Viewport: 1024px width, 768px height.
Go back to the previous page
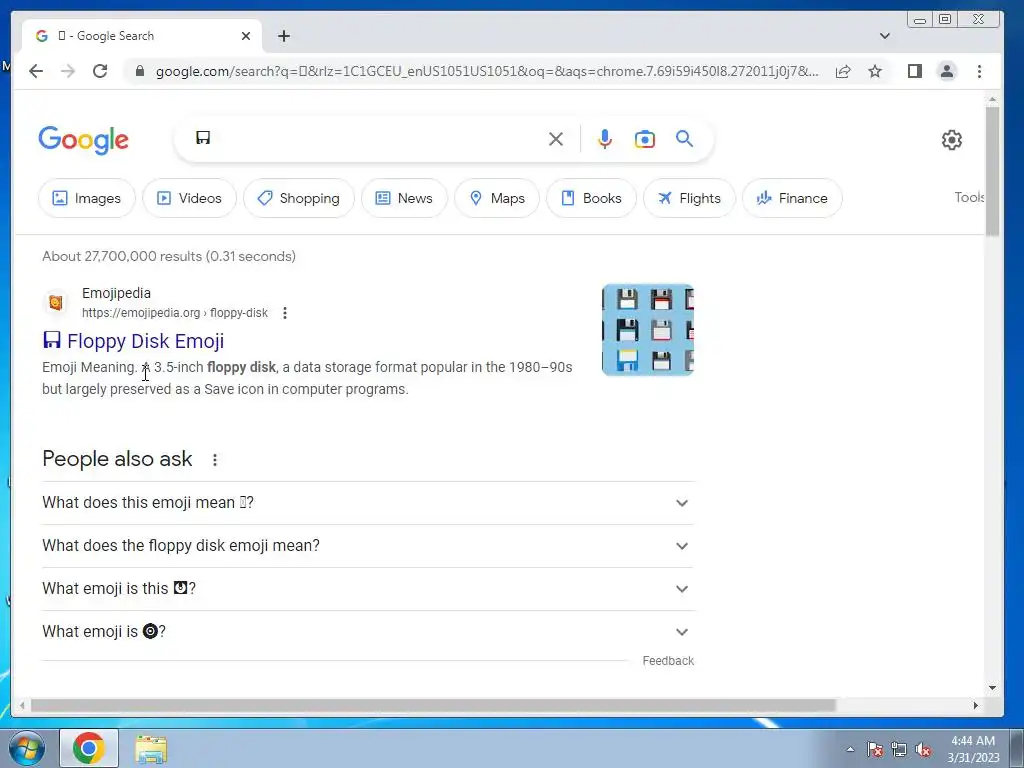pyautogui.click(x=36, y=71)
